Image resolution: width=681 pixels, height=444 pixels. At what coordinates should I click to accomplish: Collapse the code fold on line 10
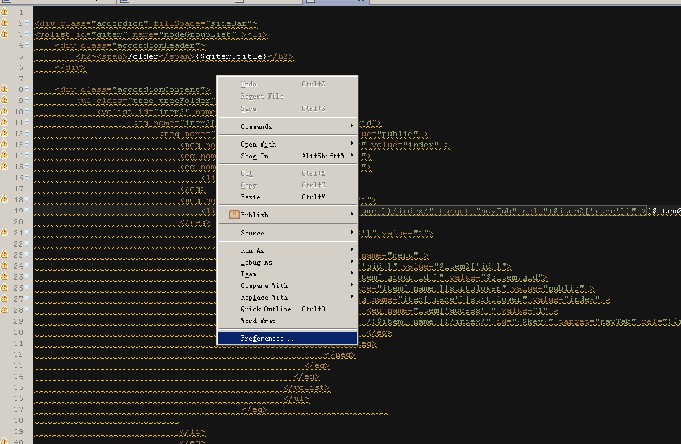coord(27,111)
